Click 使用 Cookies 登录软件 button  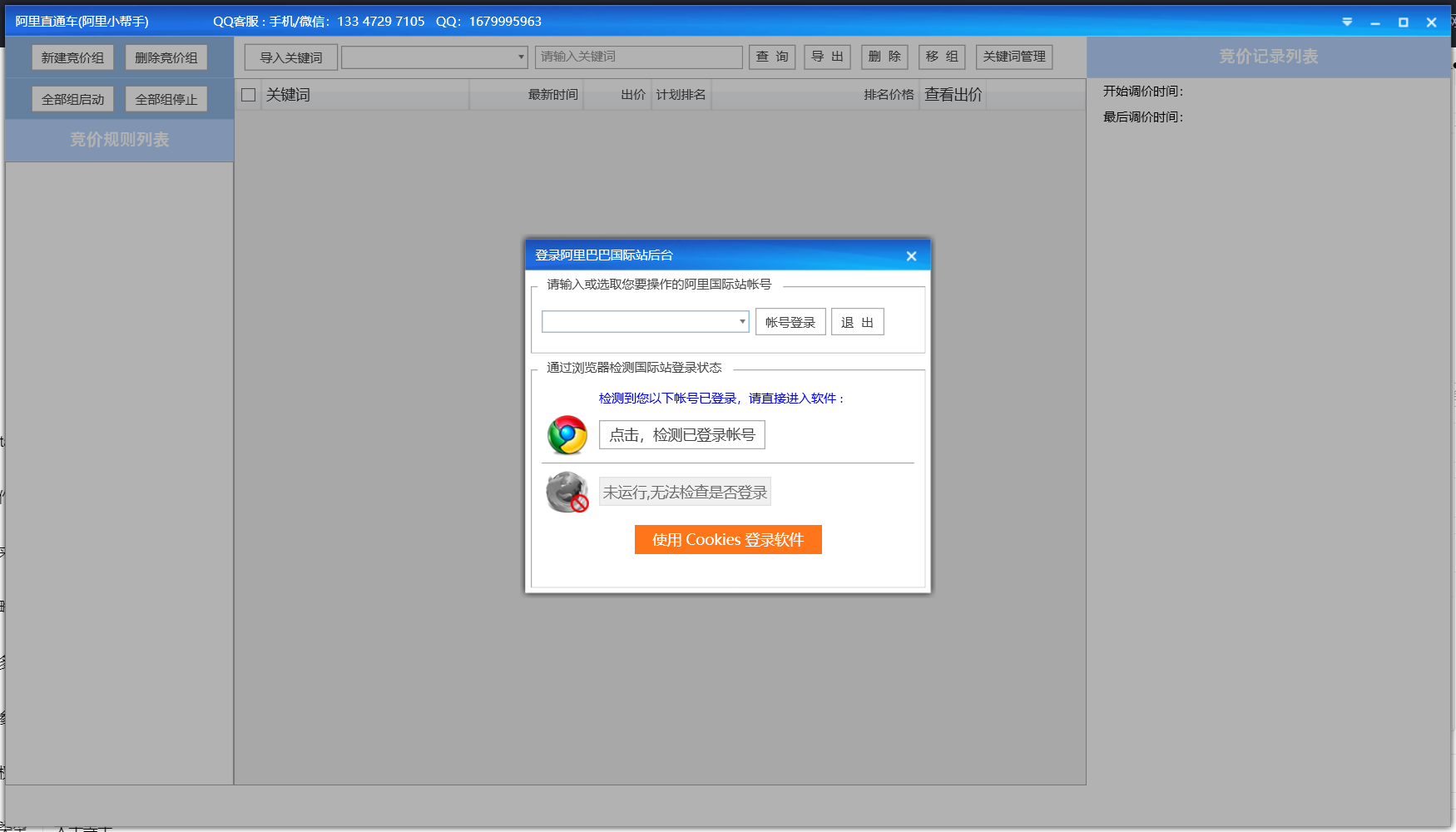click(728, 539)
